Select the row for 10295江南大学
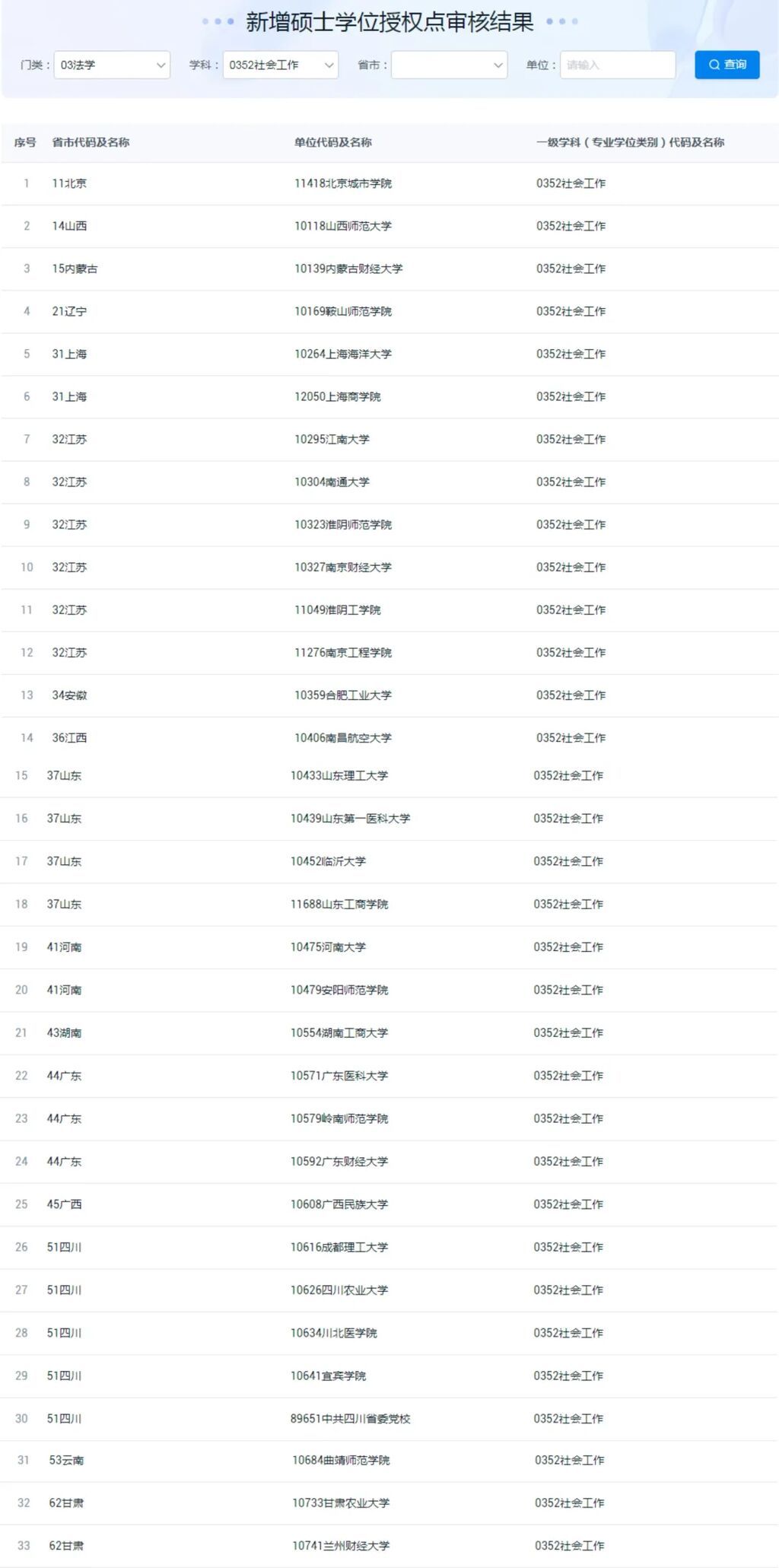 389,439
